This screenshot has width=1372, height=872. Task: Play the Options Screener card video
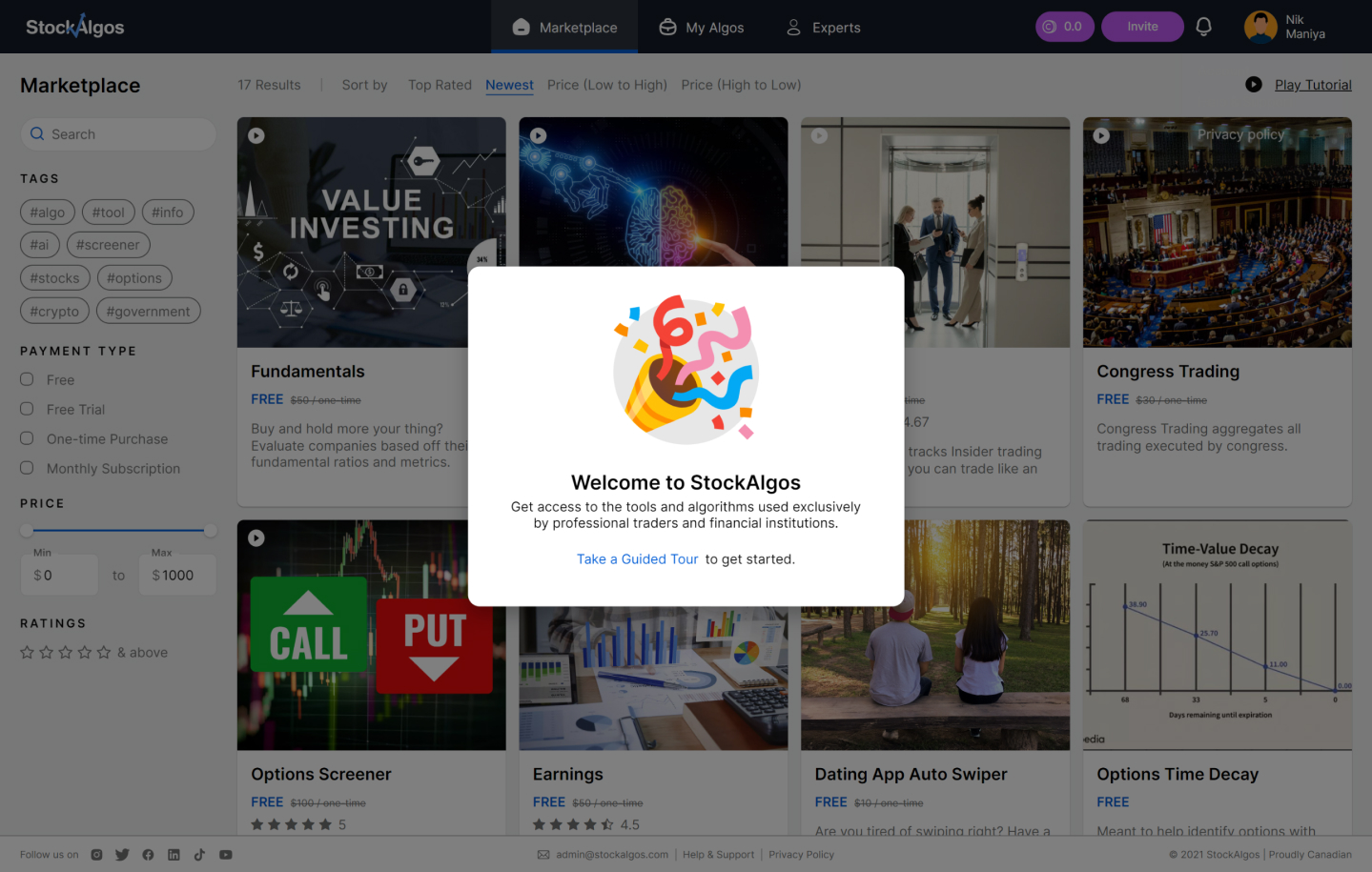pyautogui.click(x=256, y=538)
